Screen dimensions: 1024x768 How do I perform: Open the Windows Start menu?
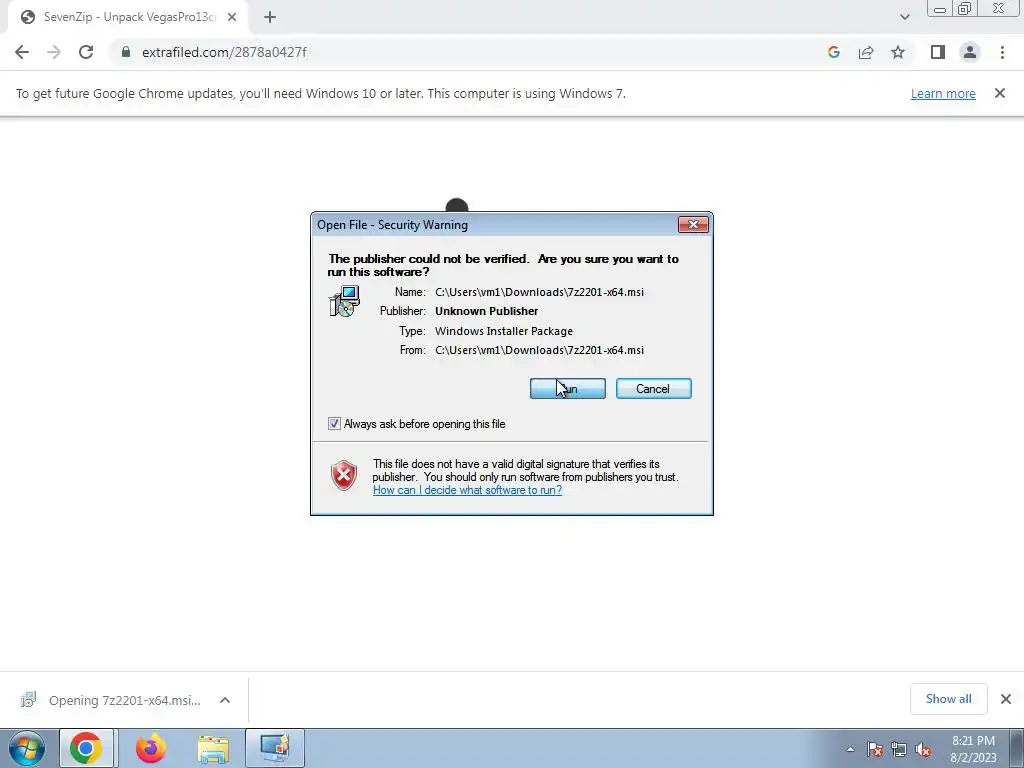(27, 748)
